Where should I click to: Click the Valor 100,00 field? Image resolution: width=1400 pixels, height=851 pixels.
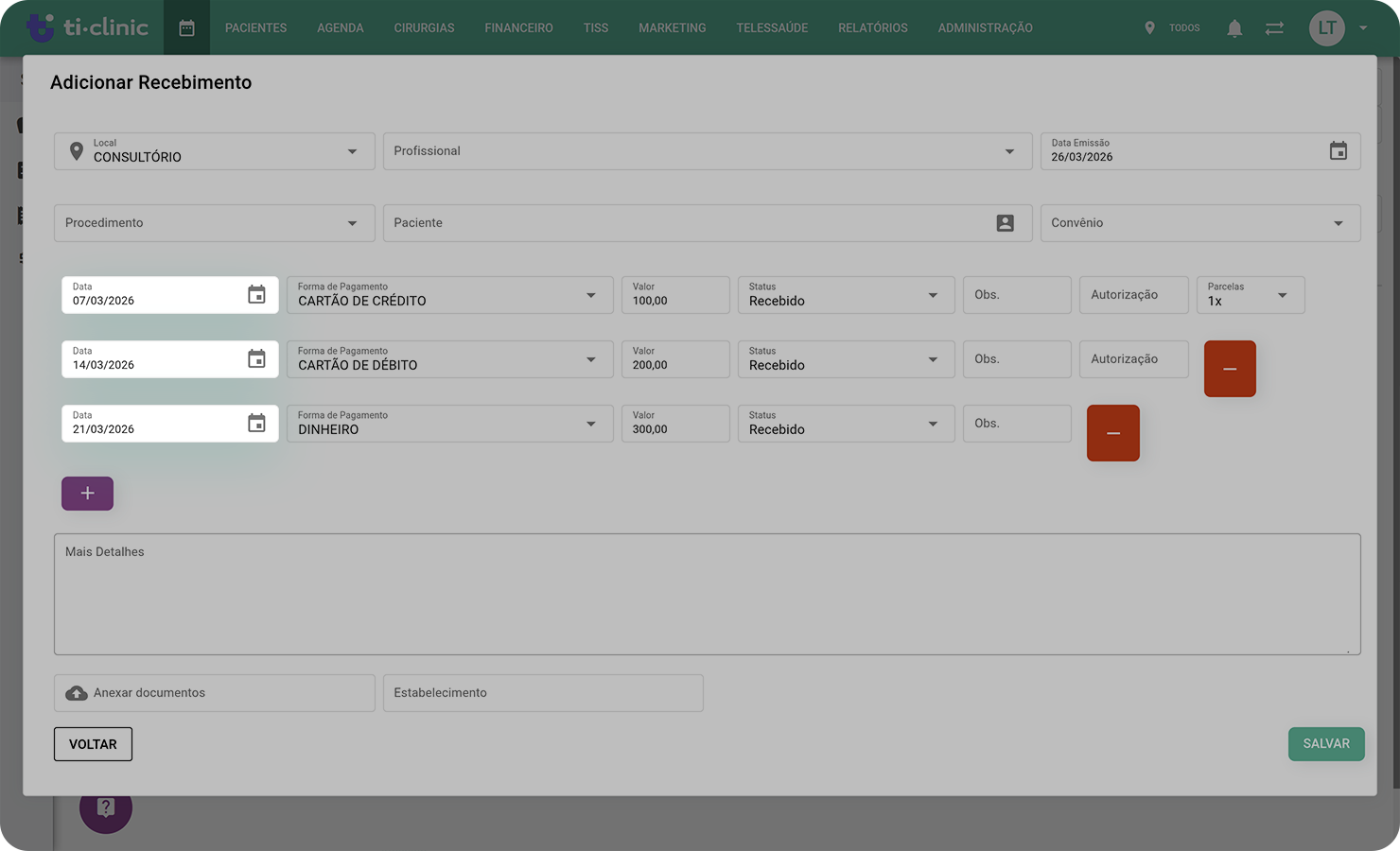click(675, 295)
